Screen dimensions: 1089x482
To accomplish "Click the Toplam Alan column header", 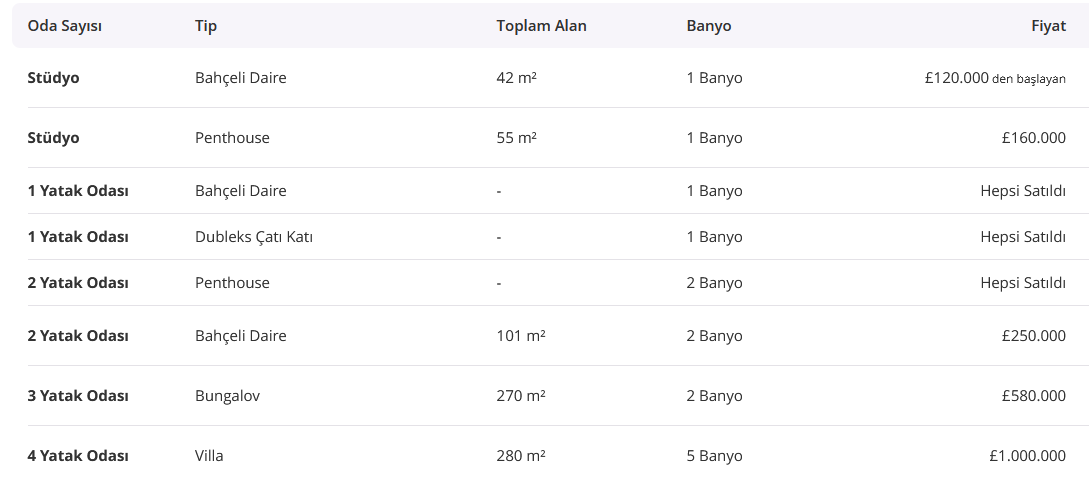I will click(541, 26).
